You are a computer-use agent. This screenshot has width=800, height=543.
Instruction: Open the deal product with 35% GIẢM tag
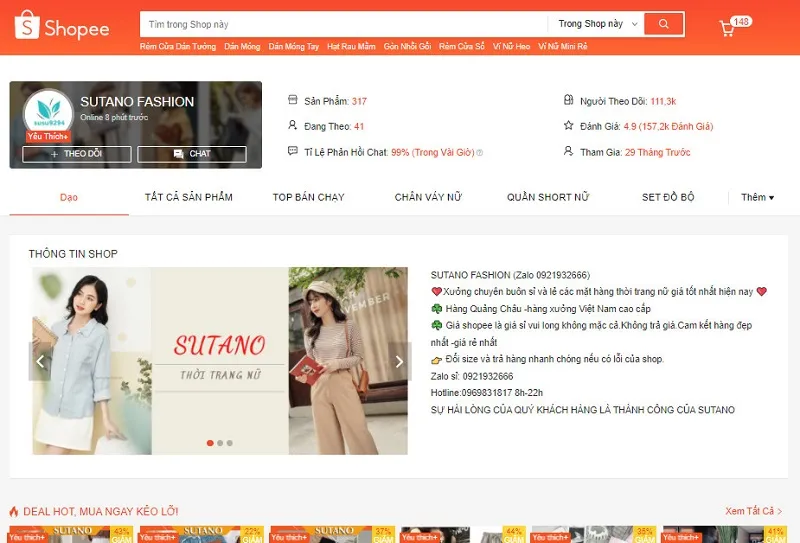click(x=594, y=534)
